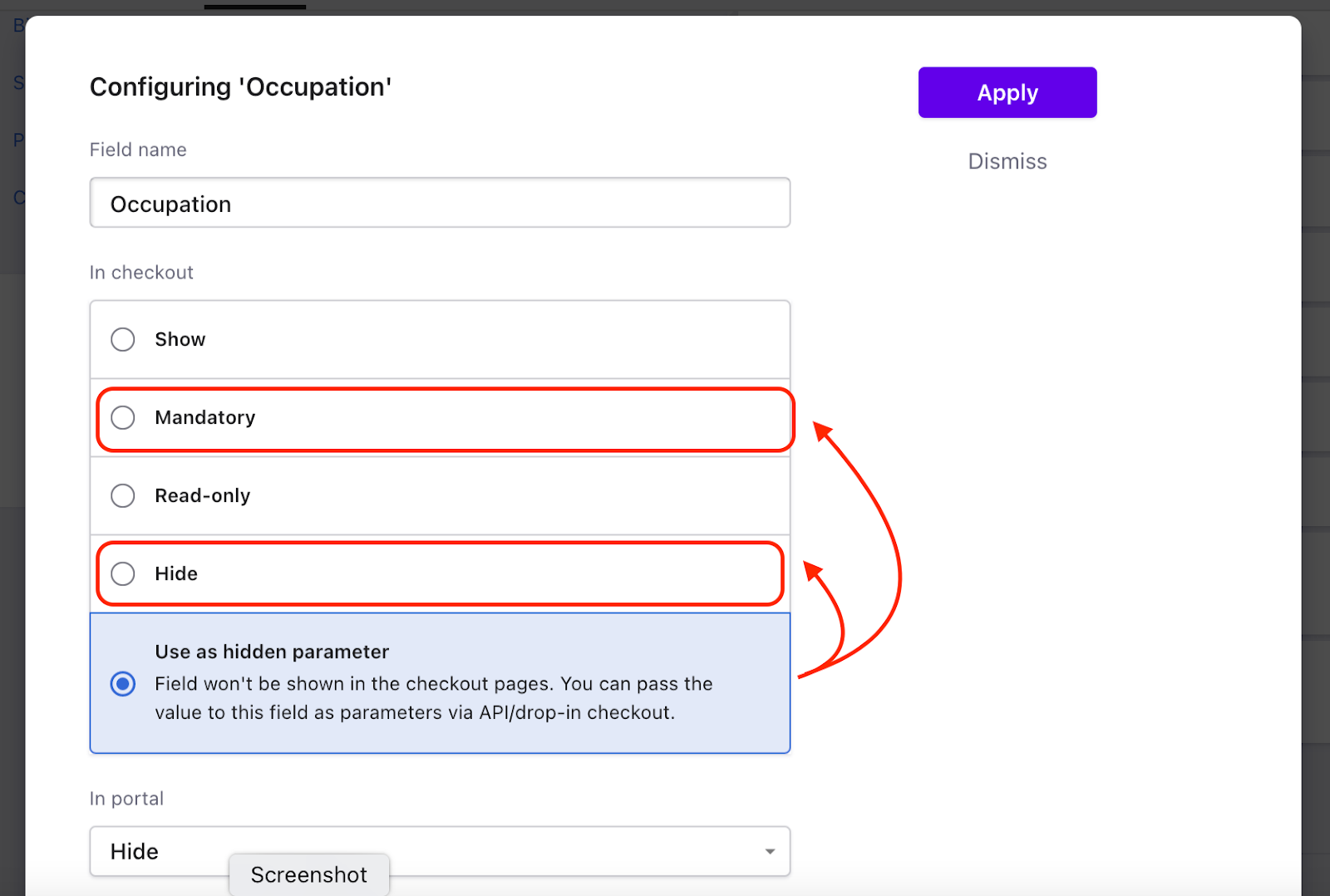Choose the Mandatory radio button

pyautogui.click(x=123, y=417)
